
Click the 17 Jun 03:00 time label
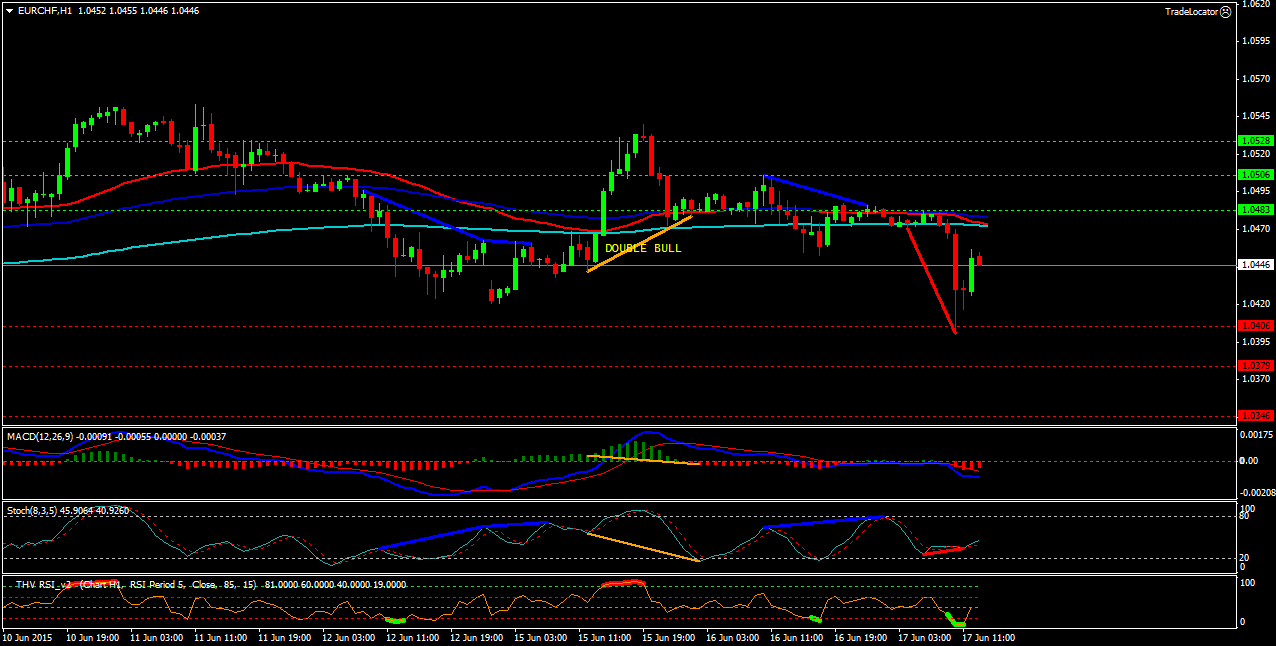coord(924,637)
